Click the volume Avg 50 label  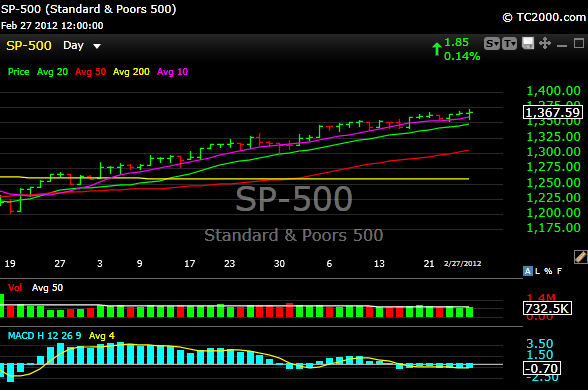click(47, 288)
